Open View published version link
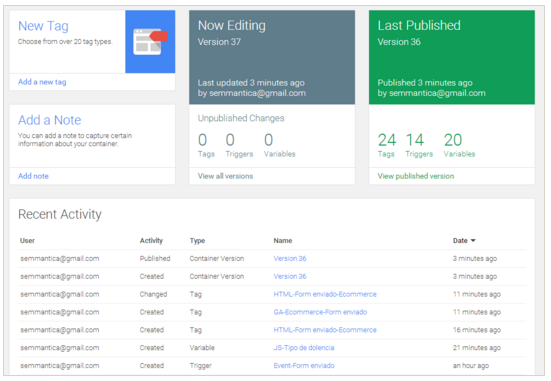551x381 pixels. tap(416, 176)
